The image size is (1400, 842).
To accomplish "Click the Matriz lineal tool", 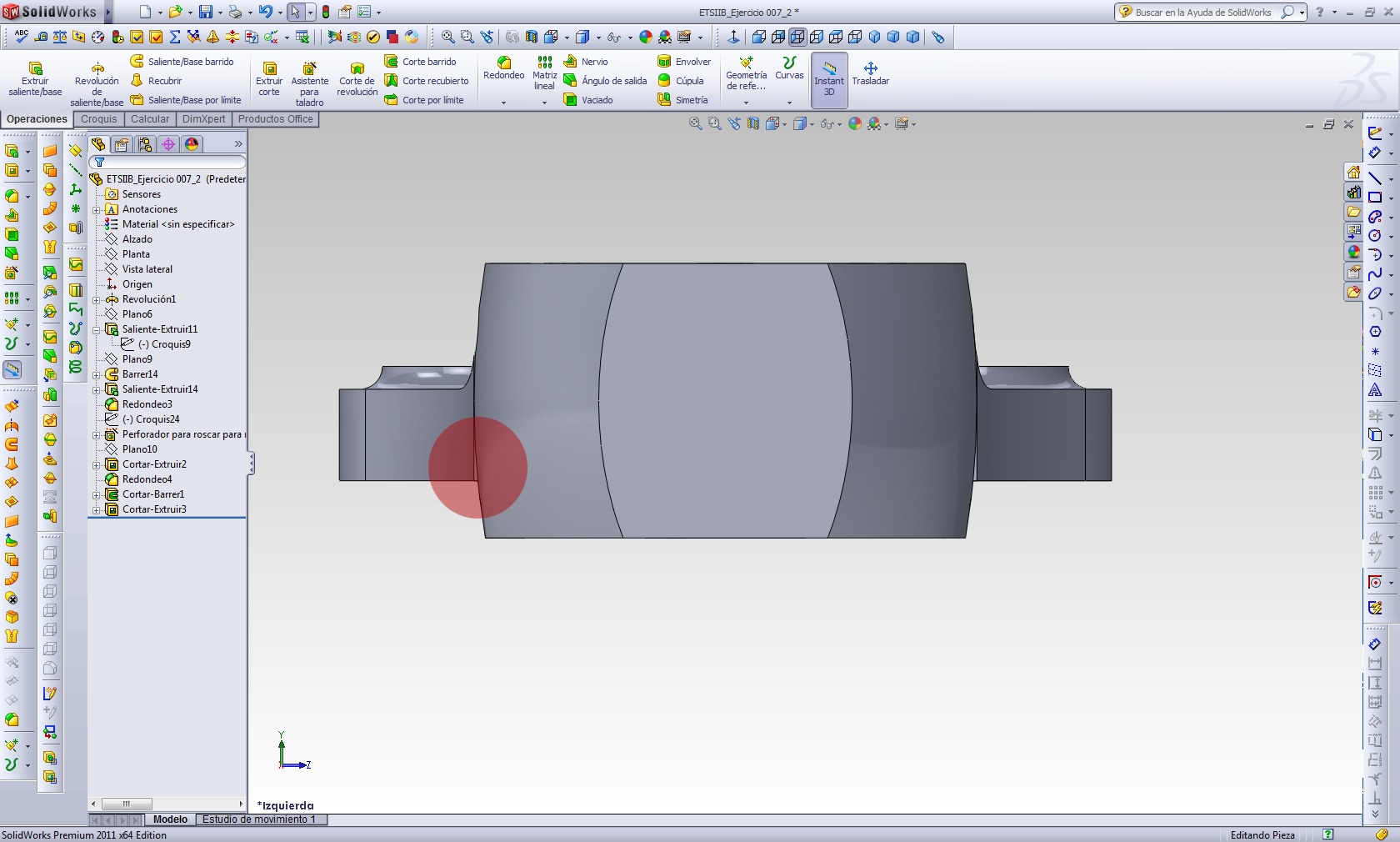I will coord(544,73).
